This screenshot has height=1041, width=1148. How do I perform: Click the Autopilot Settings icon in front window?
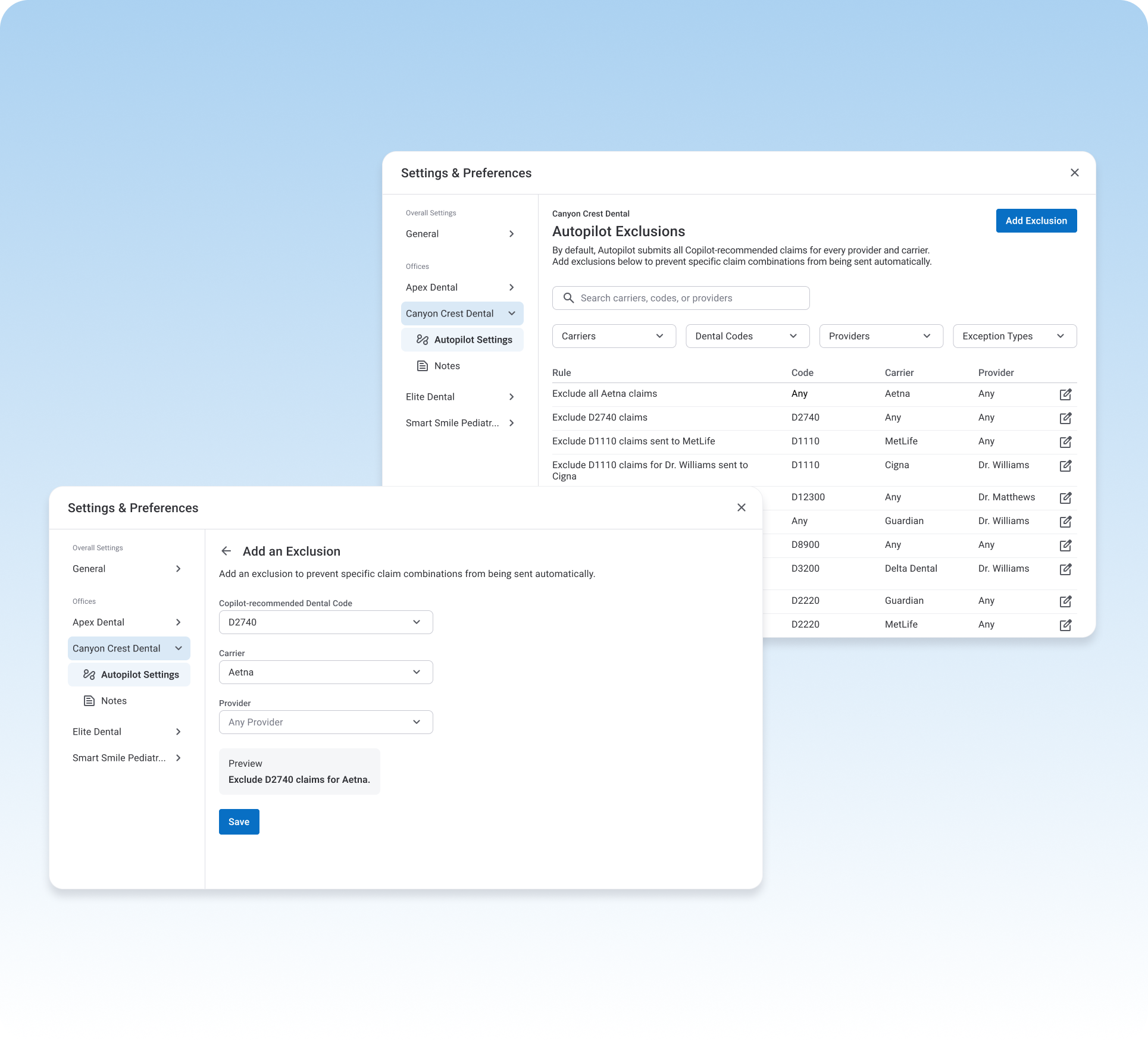tap(89, 675)
